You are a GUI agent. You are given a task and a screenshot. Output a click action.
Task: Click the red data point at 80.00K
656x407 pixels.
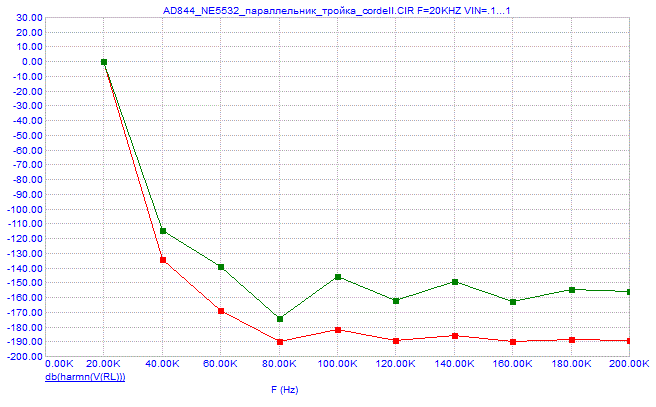click(x=280, y=342)
